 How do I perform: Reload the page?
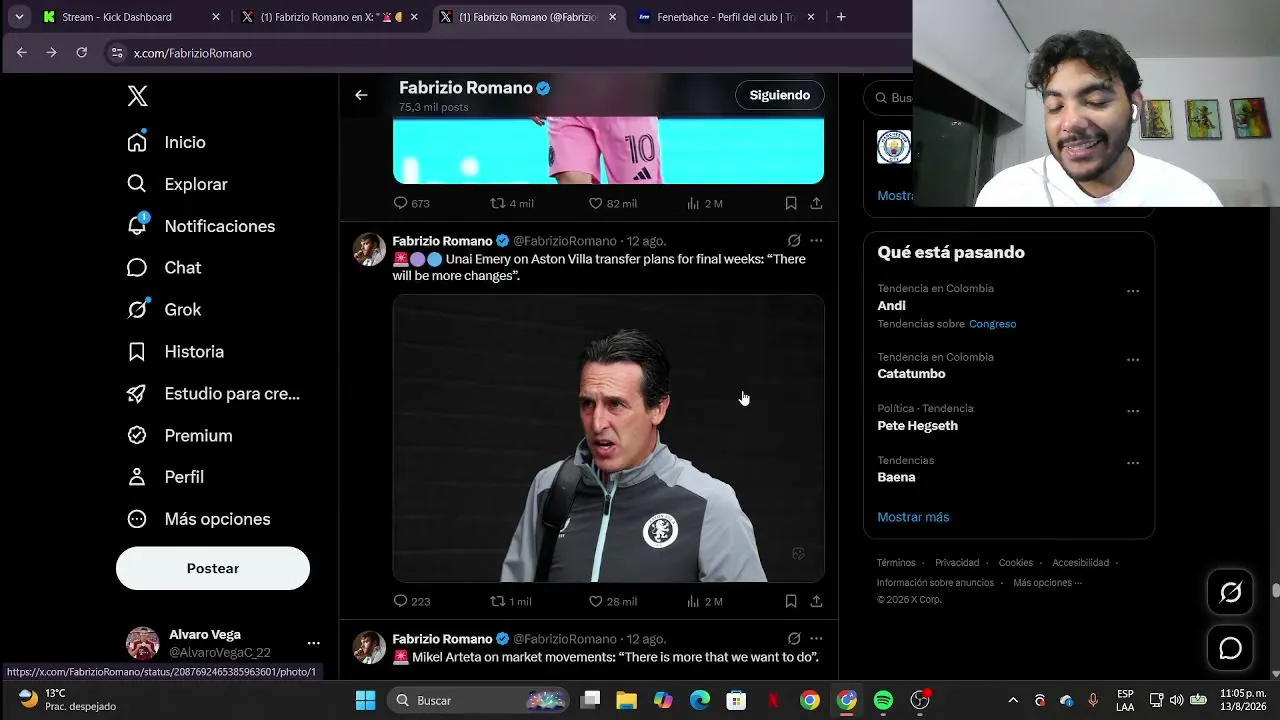click(82, 53)
